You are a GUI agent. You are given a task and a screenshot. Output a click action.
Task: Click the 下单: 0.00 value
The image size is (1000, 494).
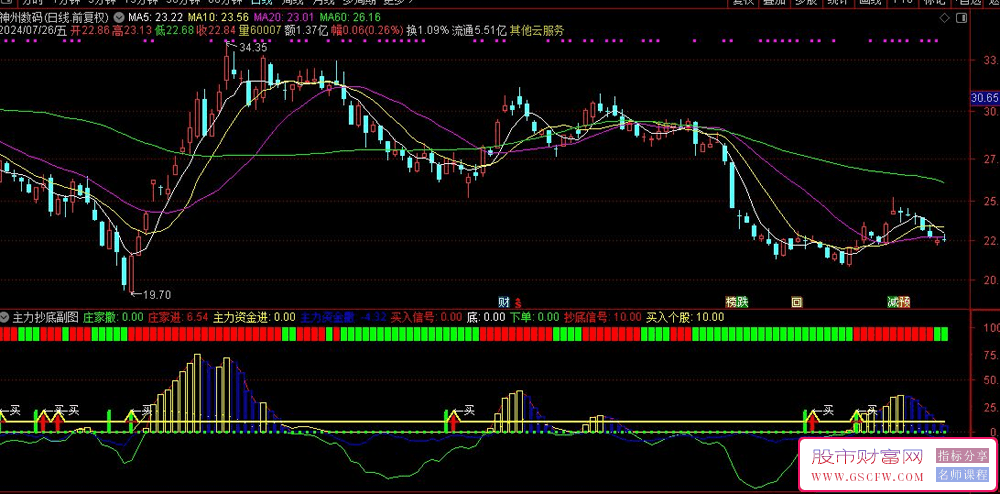[x=534, y=317]
